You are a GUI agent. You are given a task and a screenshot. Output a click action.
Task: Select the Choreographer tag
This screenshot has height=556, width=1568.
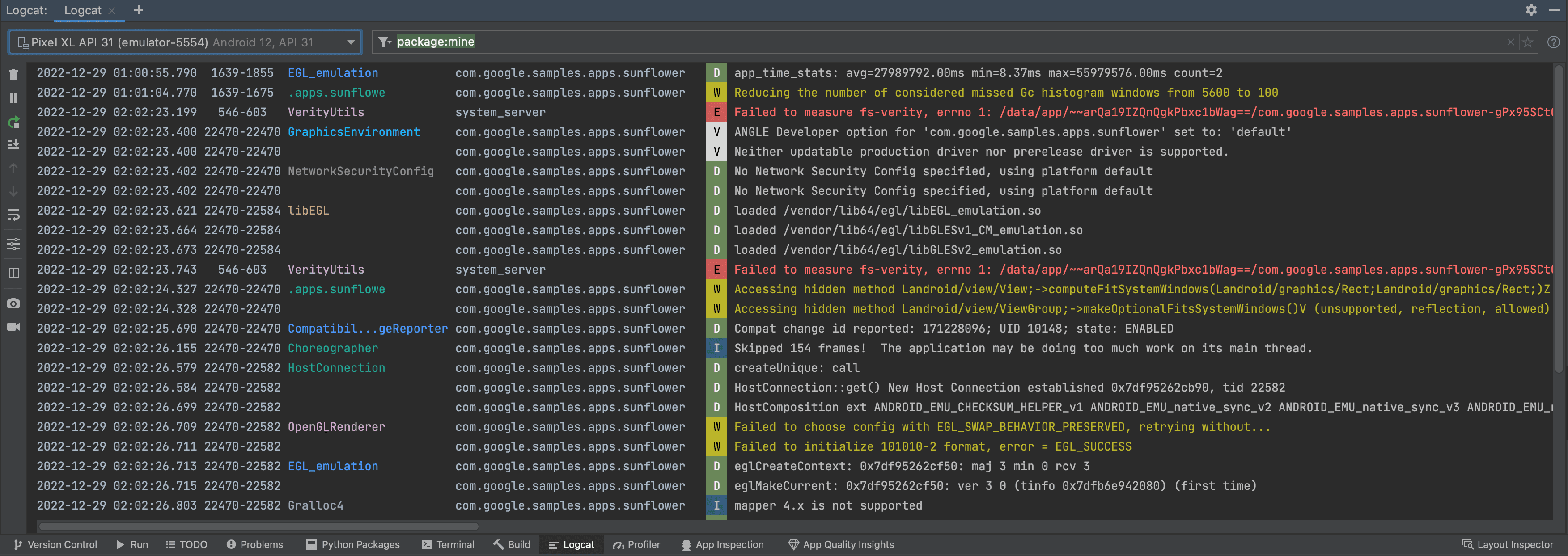(x=333, y=348)
